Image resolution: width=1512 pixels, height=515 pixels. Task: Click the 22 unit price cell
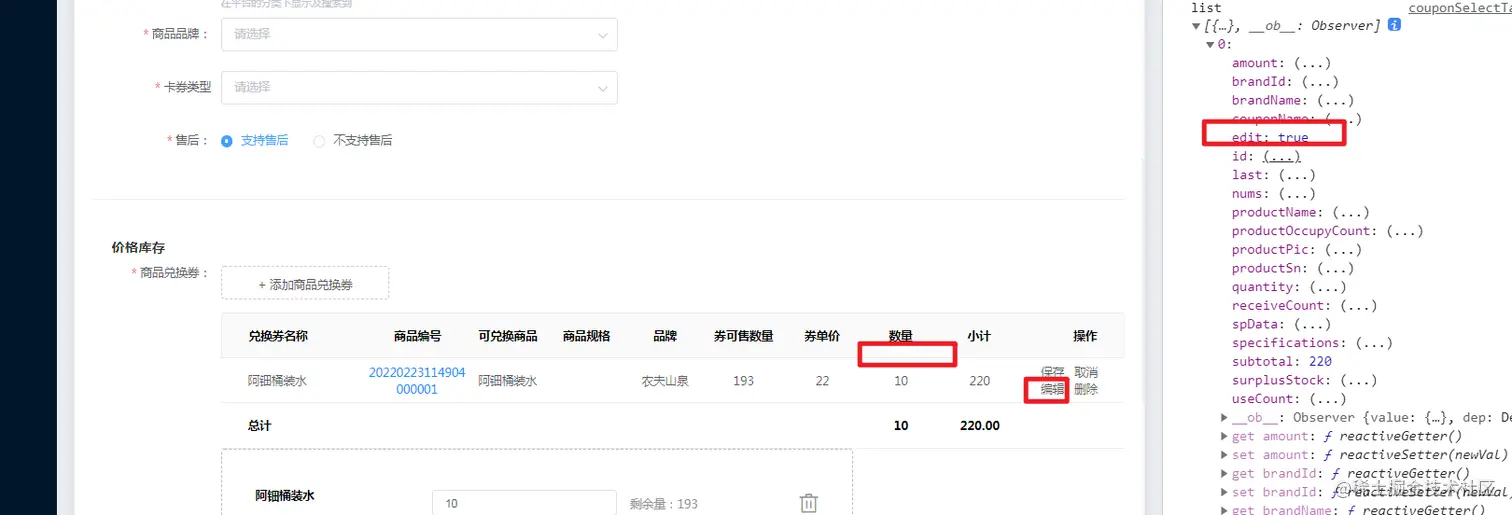[x=822, y=381]
